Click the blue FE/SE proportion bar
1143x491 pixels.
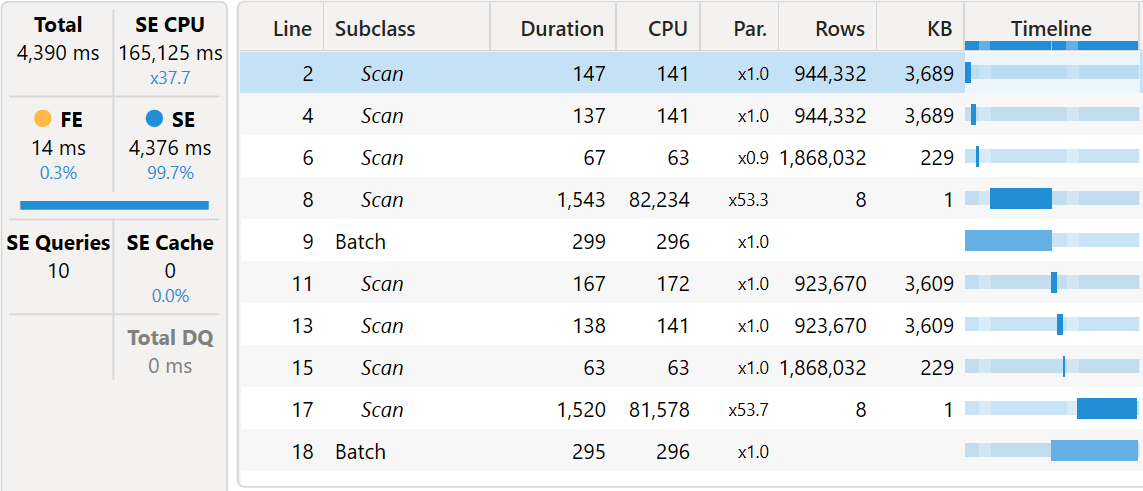(x=114, y=205)
